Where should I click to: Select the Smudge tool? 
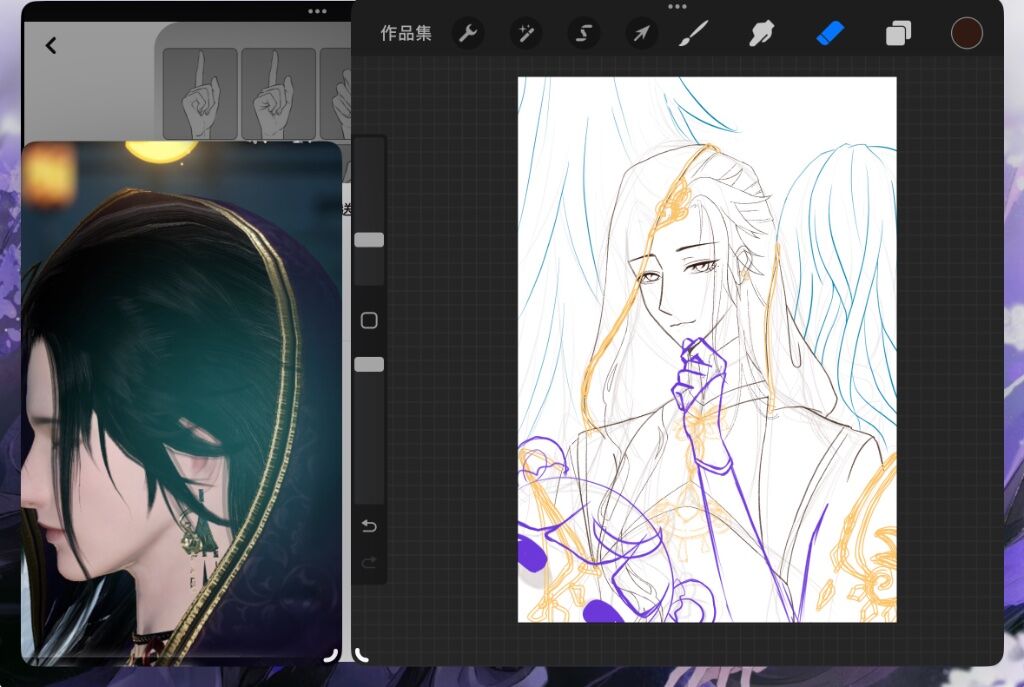coord(762,34)
